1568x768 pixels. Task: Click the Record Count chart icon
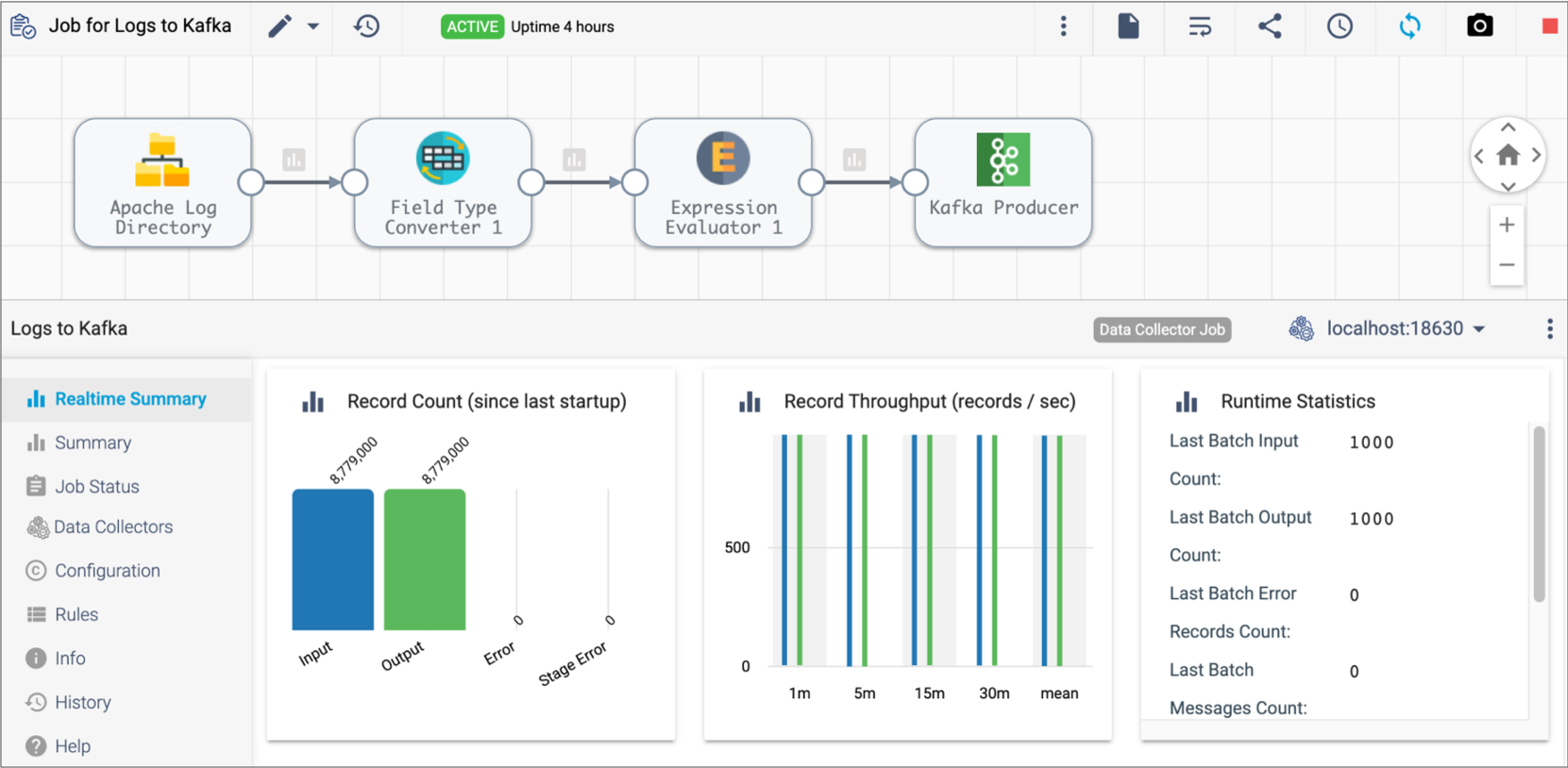(x=312, y=402)
